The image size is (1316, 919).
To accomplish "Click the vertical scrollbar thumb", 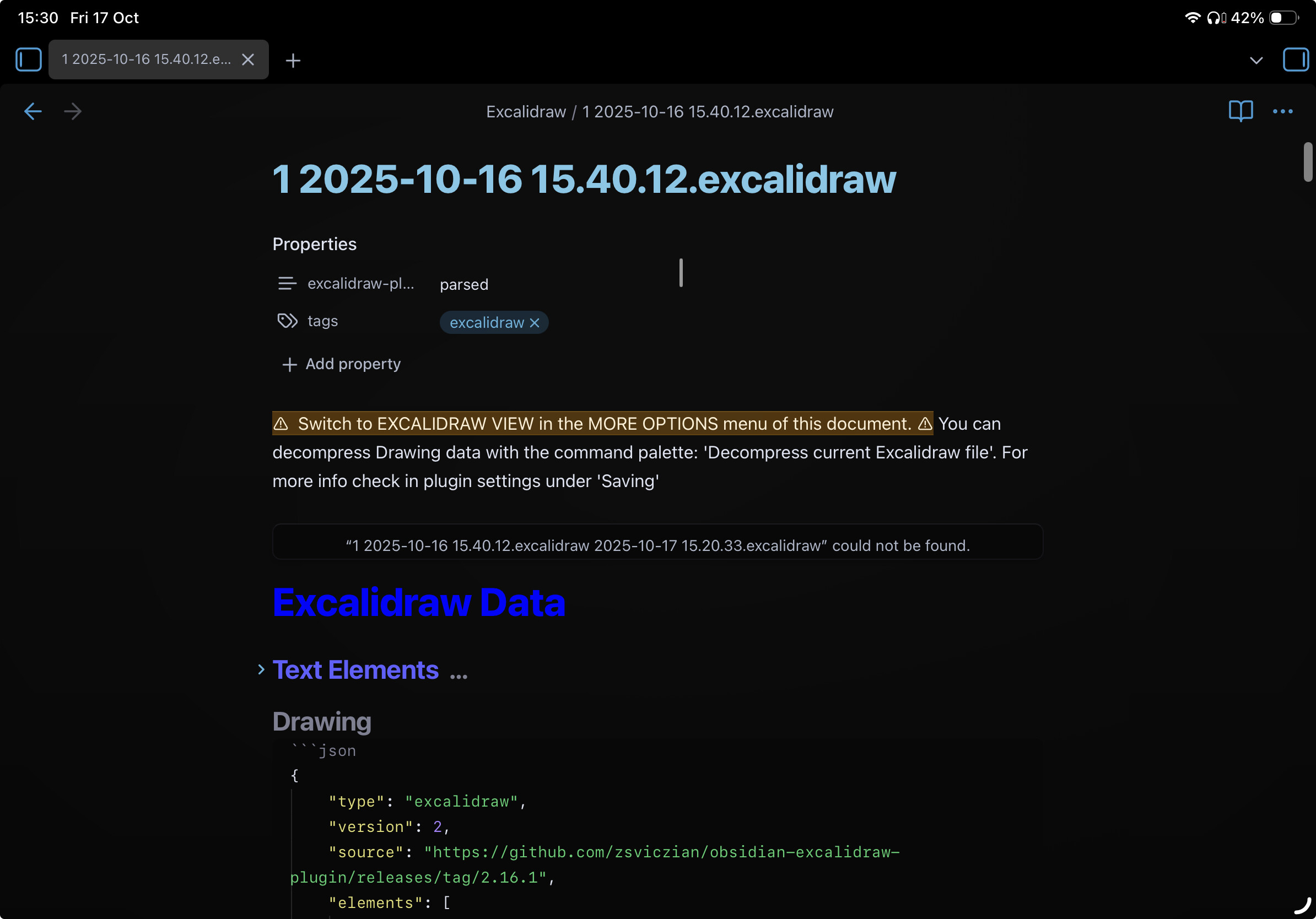I will 1307,162.
